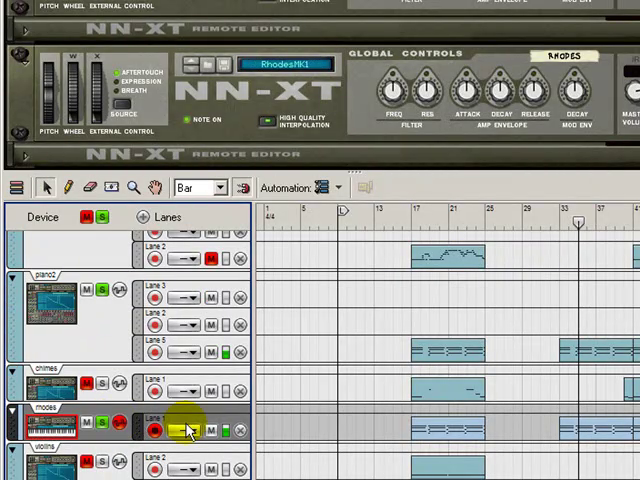Select the piano2 device thumbnail
640x480 pixels.
point(52,304)
